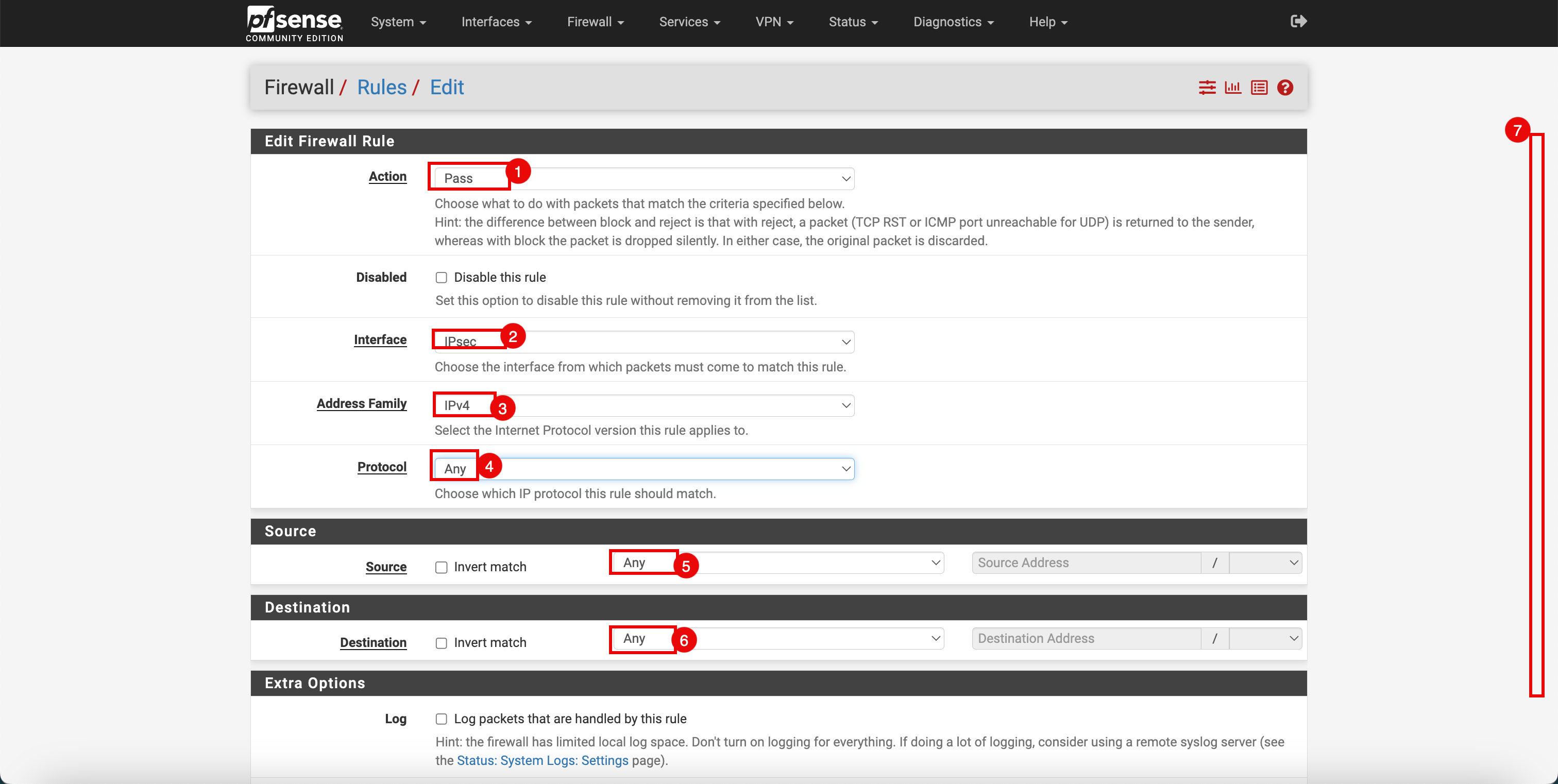
Task: Open related log entries list icon
Action: pos(1259,88)
